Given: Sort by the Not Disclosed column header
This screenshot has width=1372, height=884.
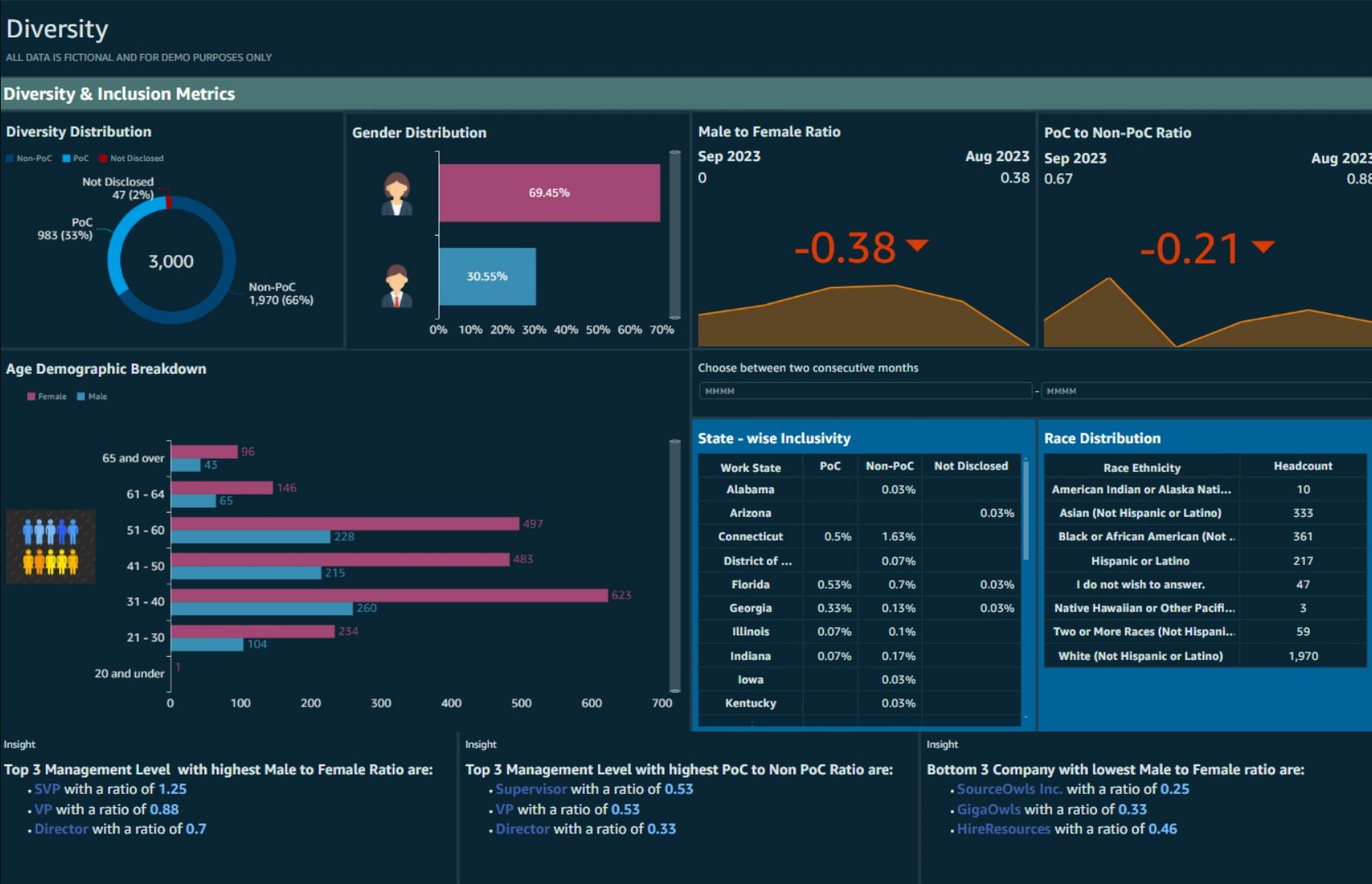Looking at the screenshot, I should (971, 466).
